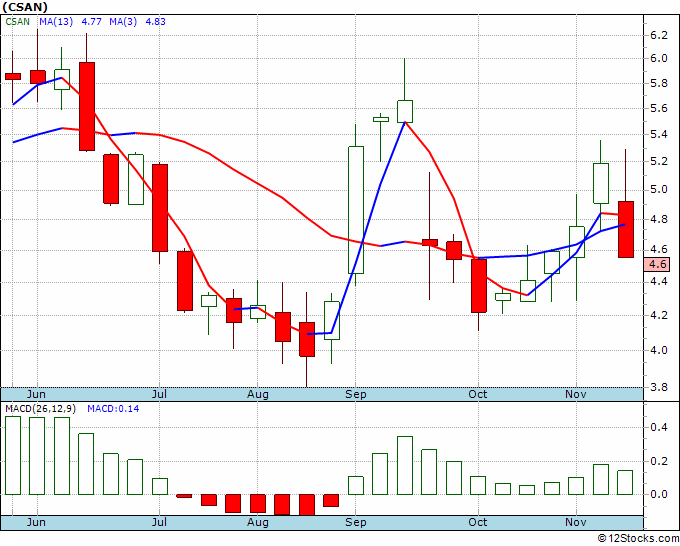The width and height of the screenshot is (680, 546).
Task: Click Jul on the price chart time axis
Action: [x=159, y=394]
